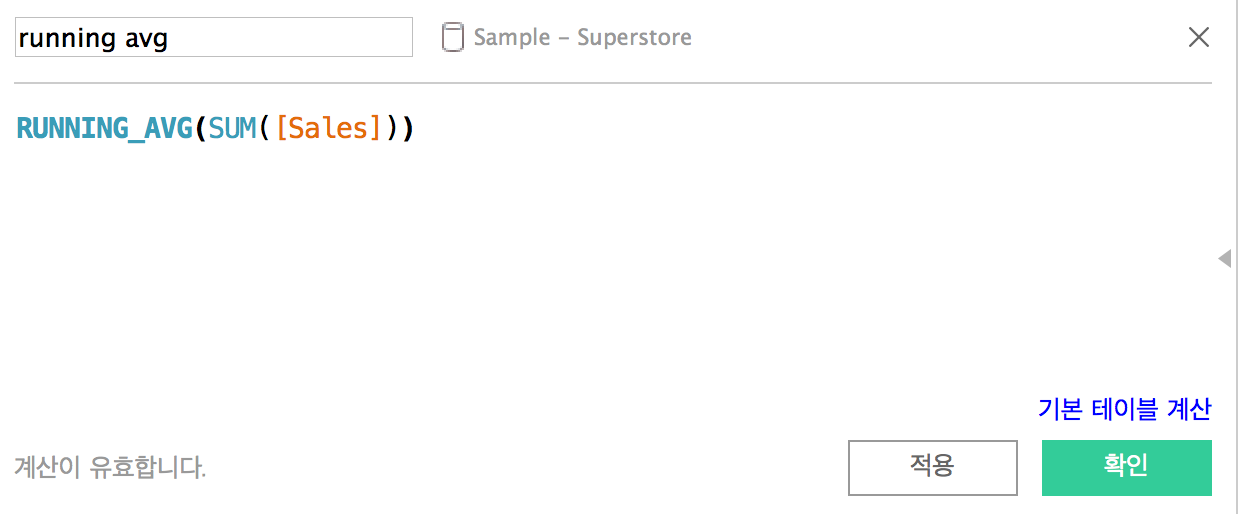Viewport: 1238px width, 514px height.
Task: Click the 계산이 유효합니다 status message
Action: point(110,467)
